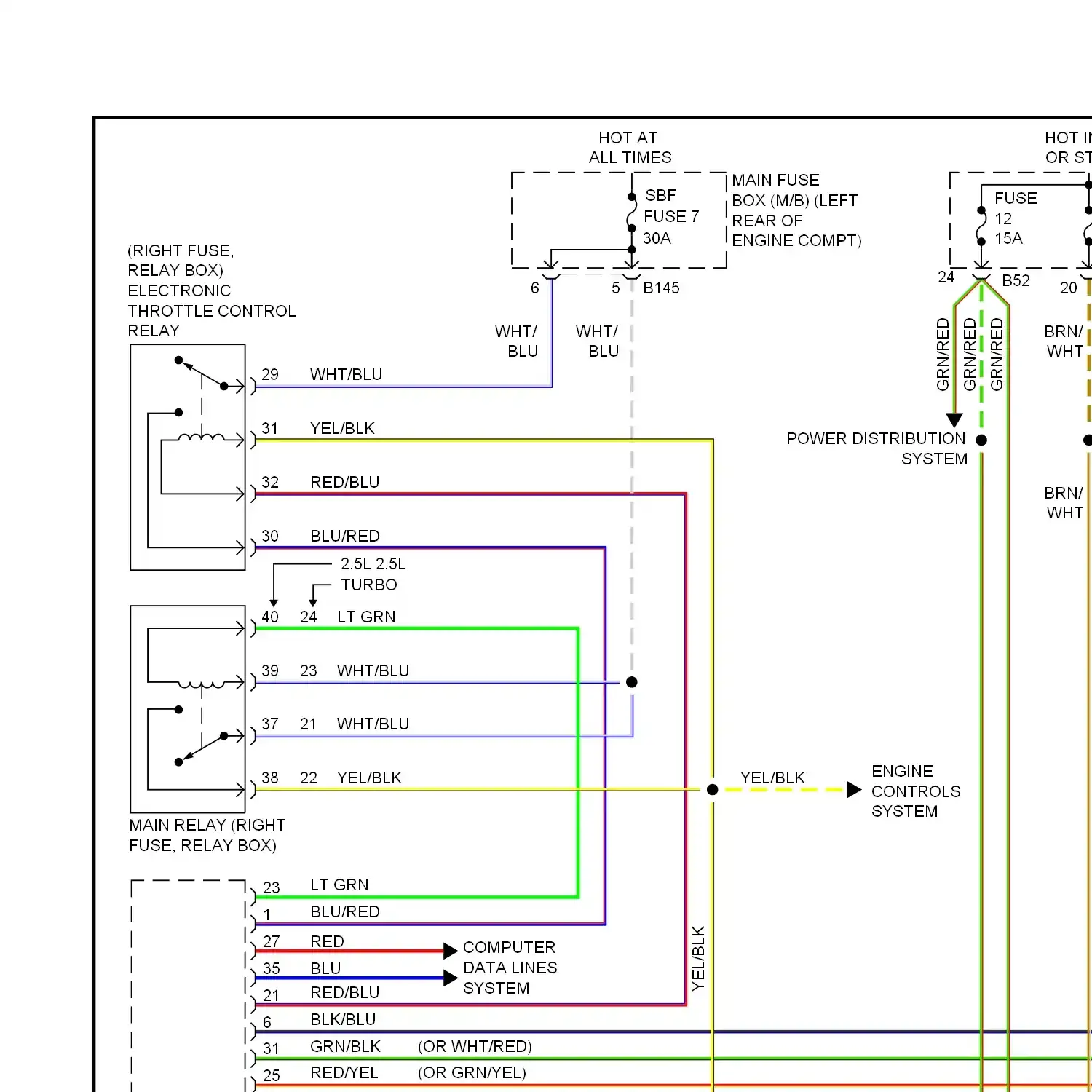Click the splice dot on the YEL/BLK wire

pyautogui.click(x=713, y=790)
